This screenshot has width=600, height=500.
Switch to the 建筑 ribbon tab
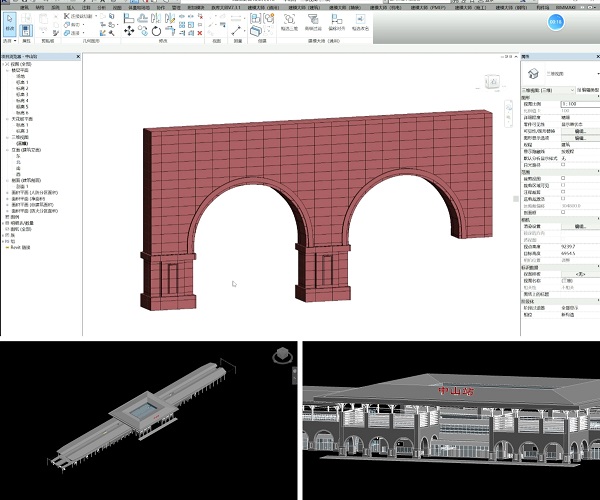click(25, 7)
